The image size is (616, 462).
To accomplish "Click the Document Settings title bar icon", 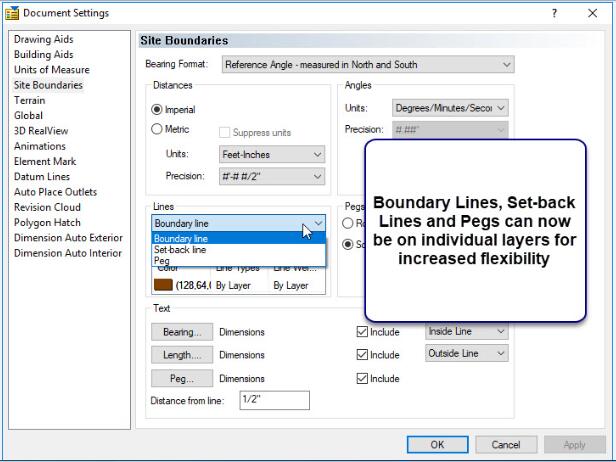I will [x=12, y=13].
